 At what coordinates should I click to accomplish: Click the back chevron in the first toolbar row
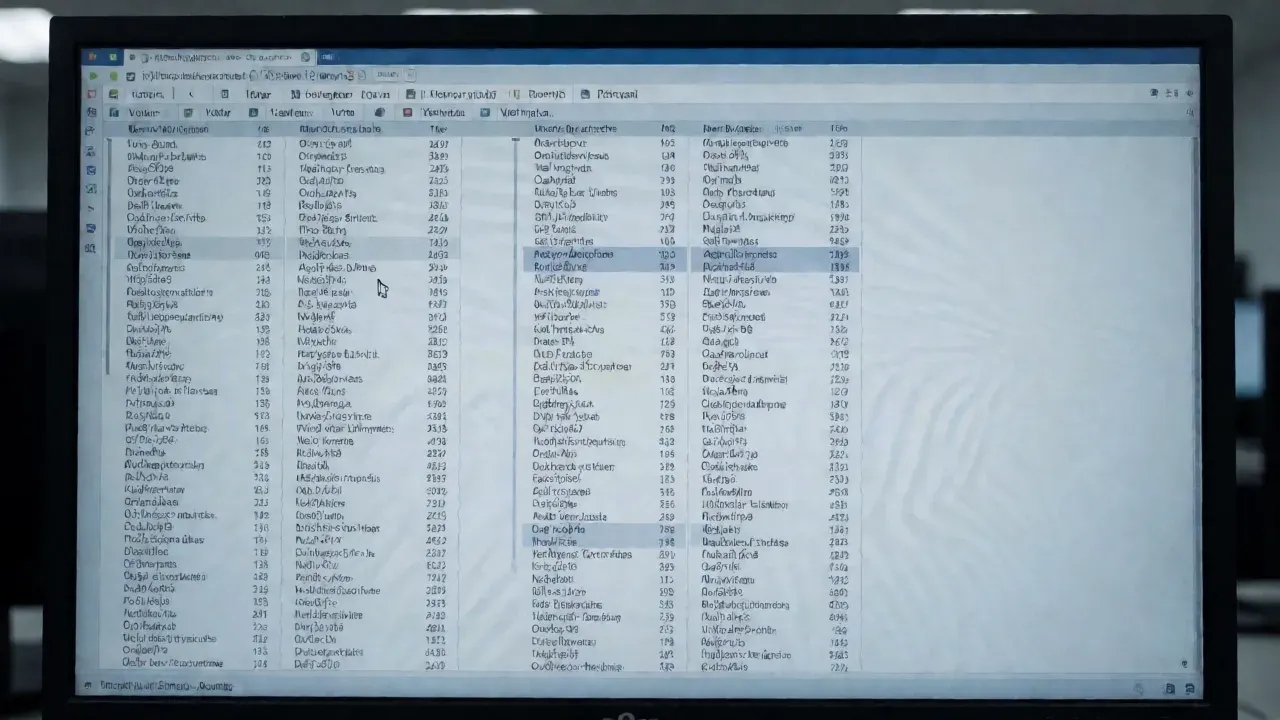pyautogui.click(x=191, y=94)
